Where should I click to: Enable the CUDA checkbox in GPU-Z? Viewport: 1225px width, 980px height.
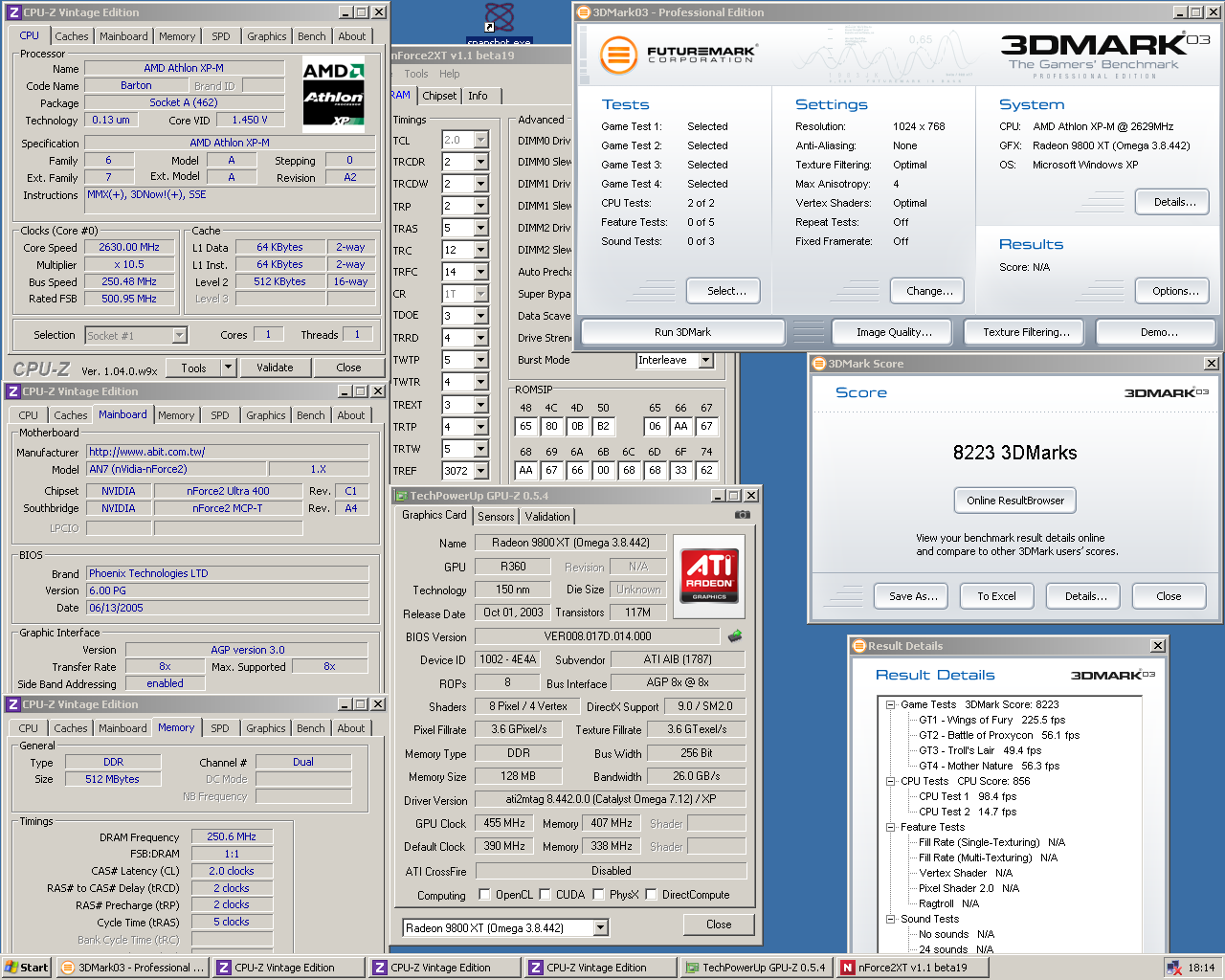point(545,895)
